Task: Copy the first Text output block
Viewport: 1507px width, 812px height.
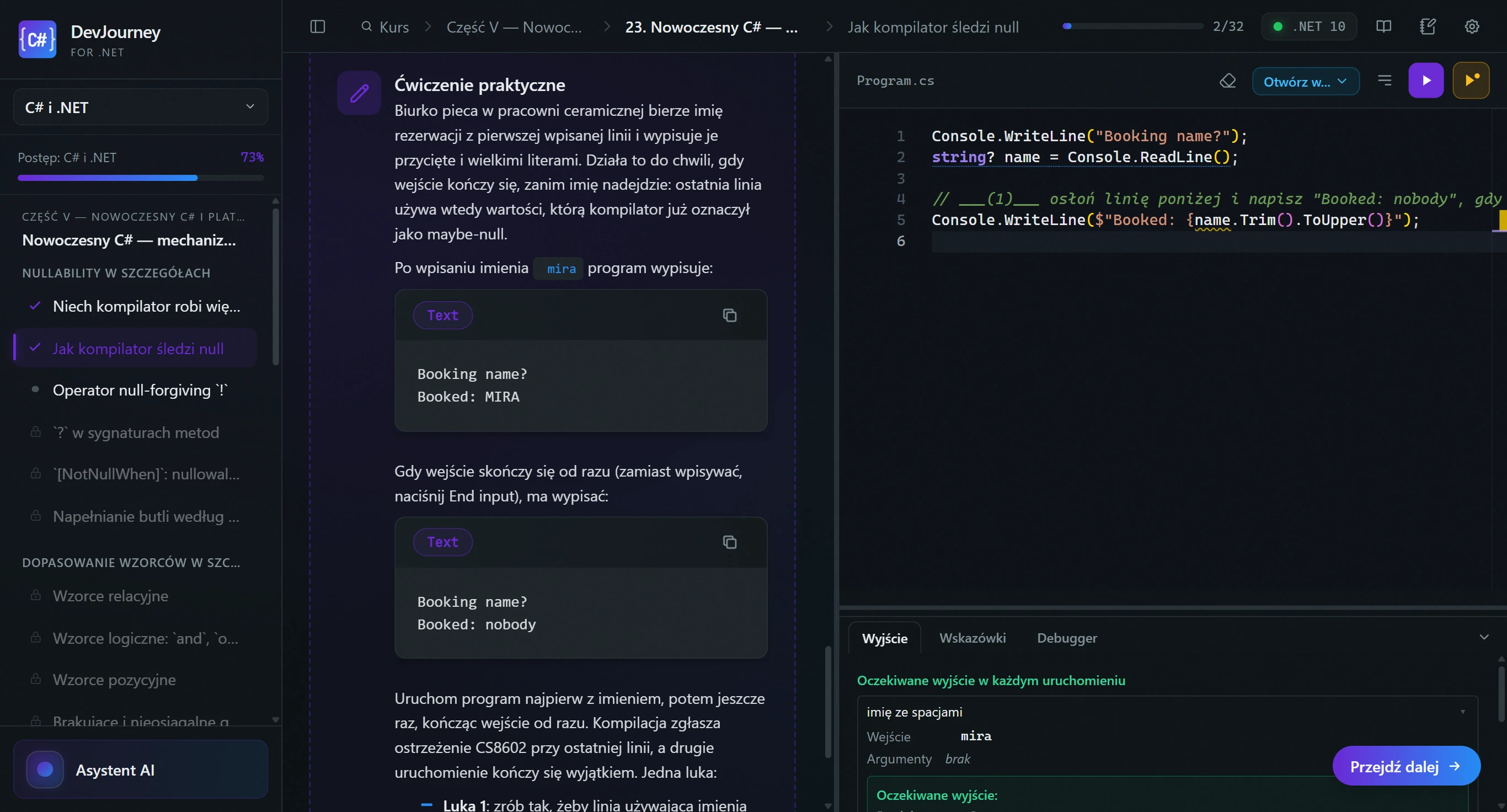Action: coord(730,316)
